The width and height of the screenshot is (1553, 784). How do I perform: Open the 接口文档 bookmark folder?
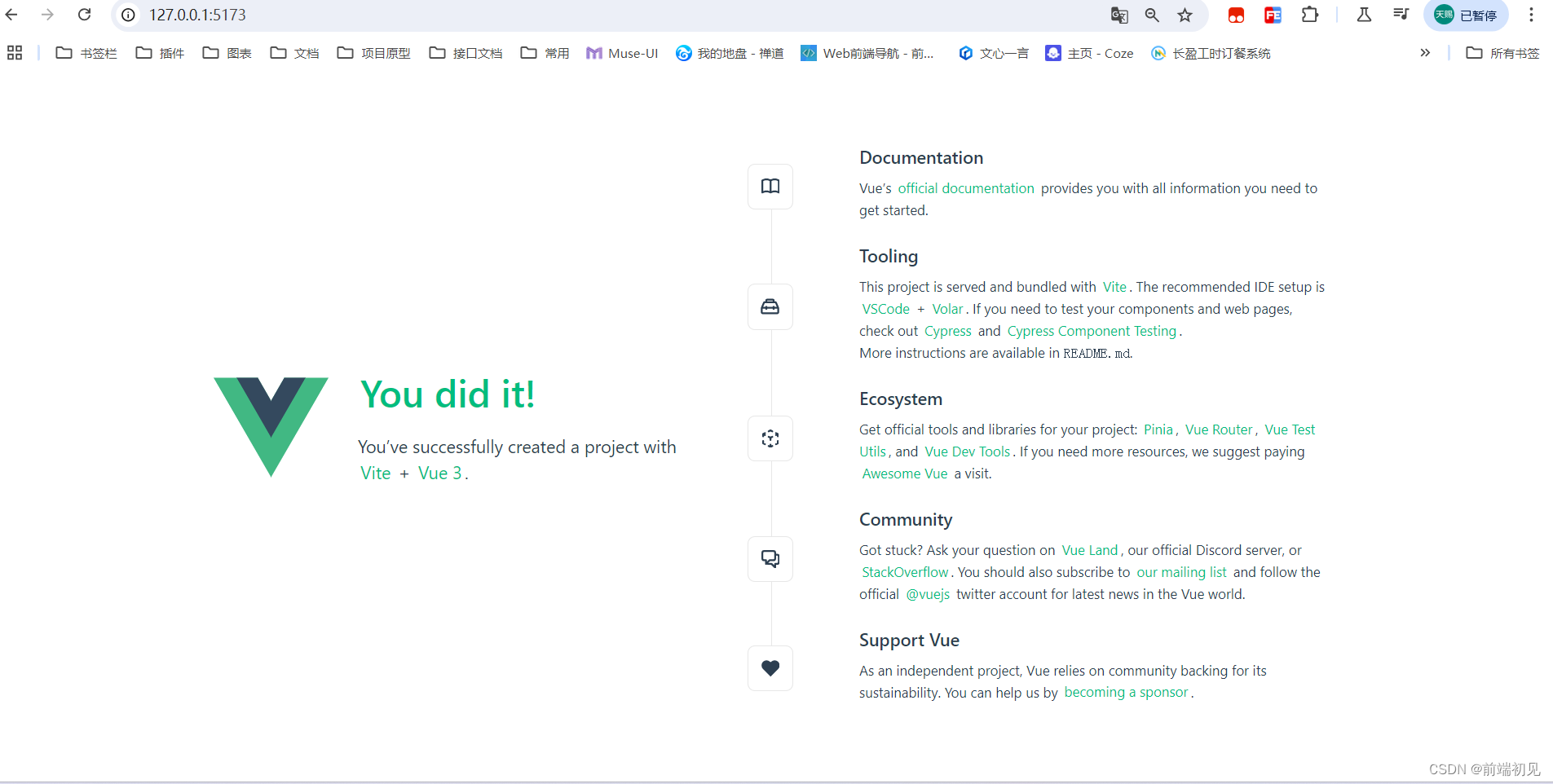465,53
